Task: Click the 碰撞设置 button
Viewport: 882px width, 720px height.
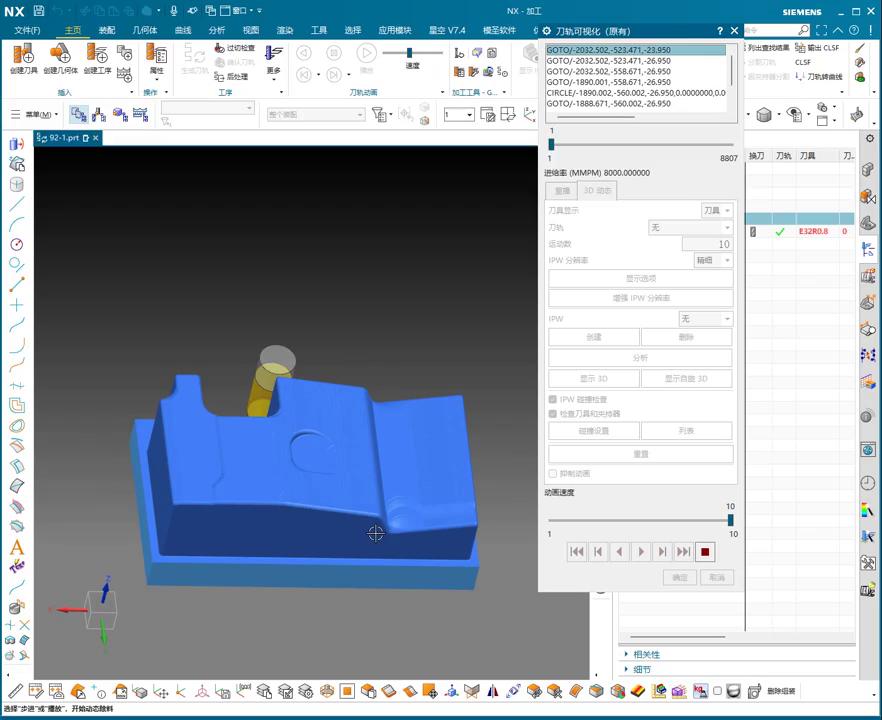Action: coord(594,431)
